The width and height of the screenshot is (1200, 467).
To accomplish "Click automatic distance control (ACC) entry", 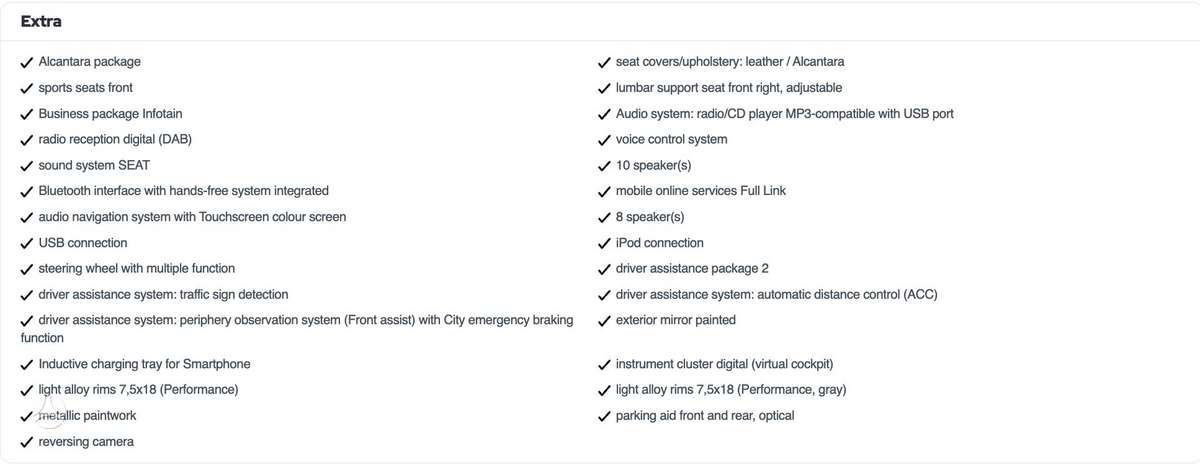I will [847, 294].
